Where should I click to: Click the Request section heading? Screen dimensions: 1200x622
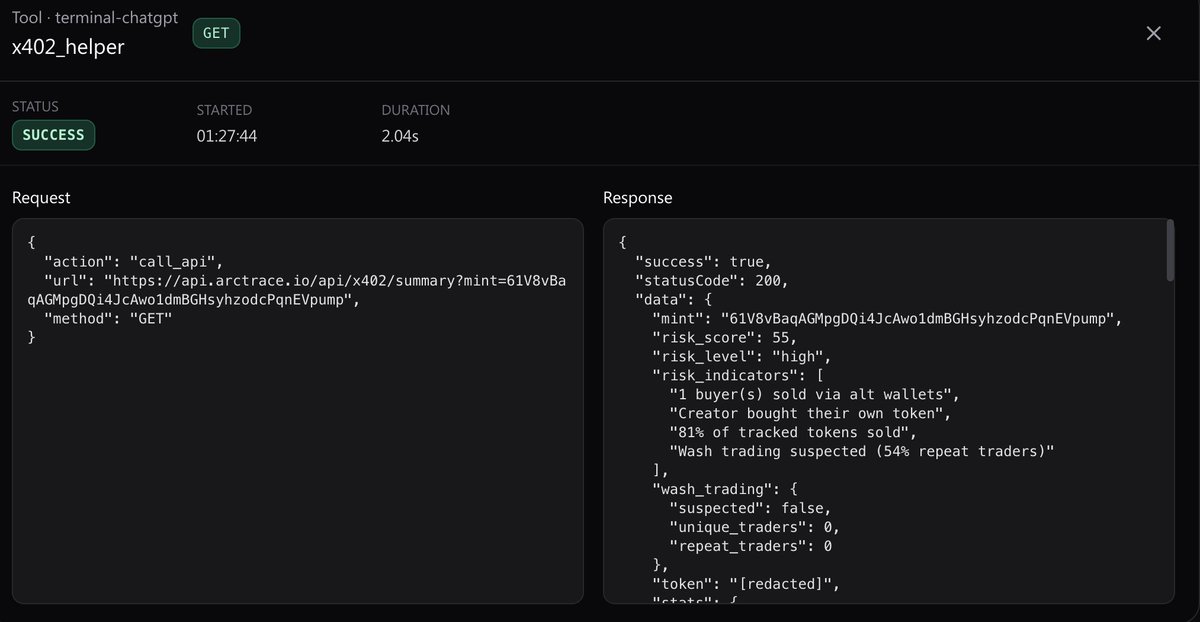[x=41, y=198]
